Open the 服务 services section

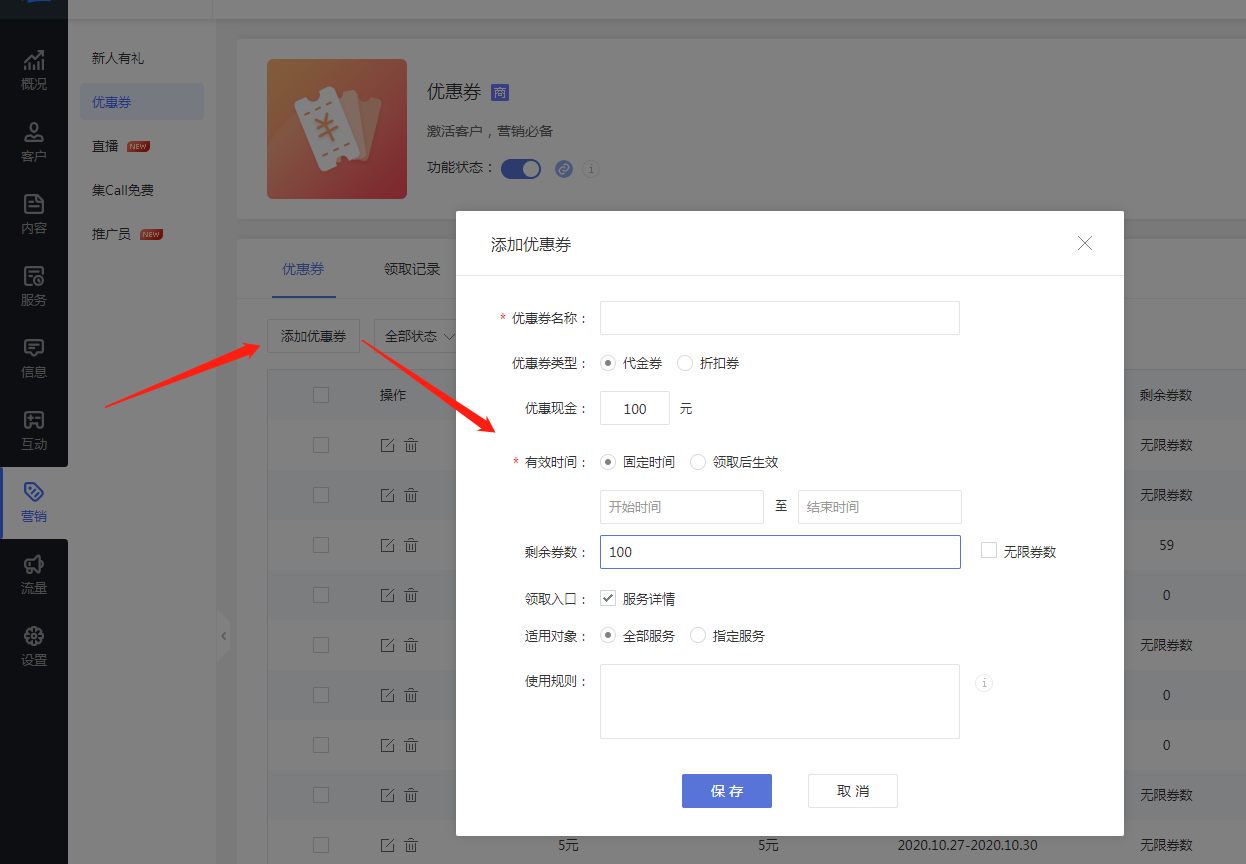pyautogui.click(x=34, y=286)
